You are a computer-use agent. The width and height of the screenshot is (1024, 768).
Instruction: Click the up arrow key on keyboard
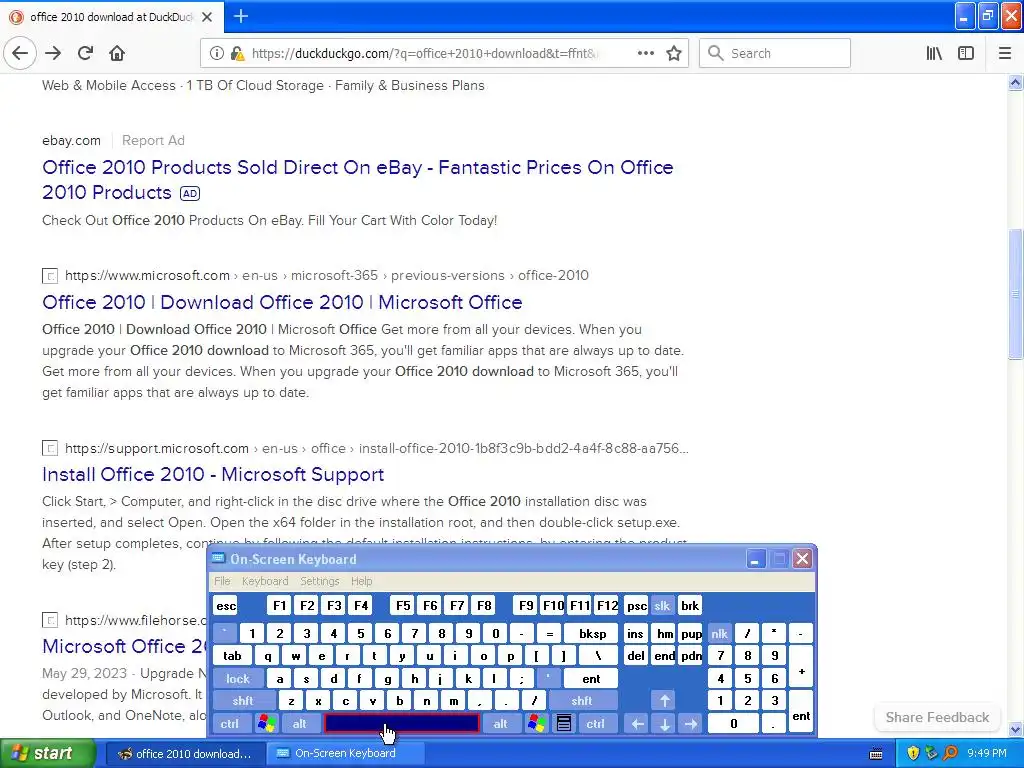pos(664,701)
